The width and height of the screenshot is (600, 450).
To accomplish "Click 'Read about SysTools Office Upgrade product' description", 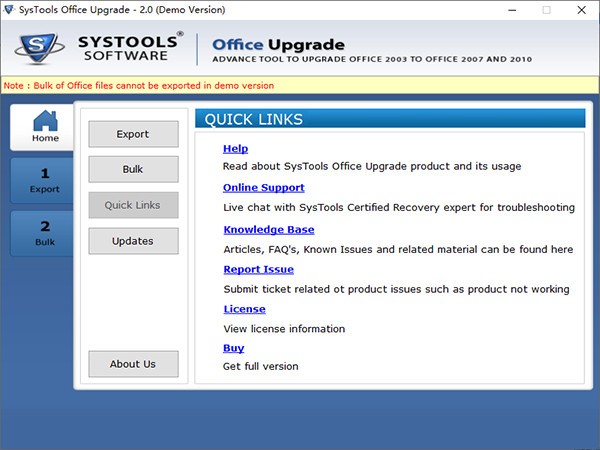I will click(372, 166).
